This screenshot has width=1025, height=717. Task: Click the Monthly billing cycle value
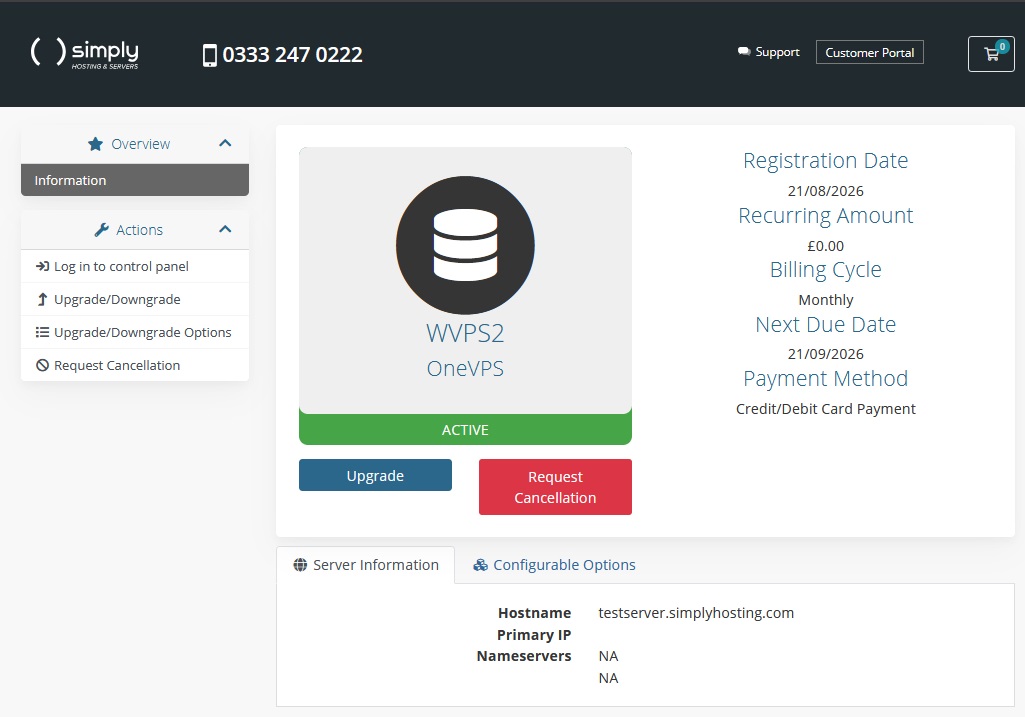(826, 300)
